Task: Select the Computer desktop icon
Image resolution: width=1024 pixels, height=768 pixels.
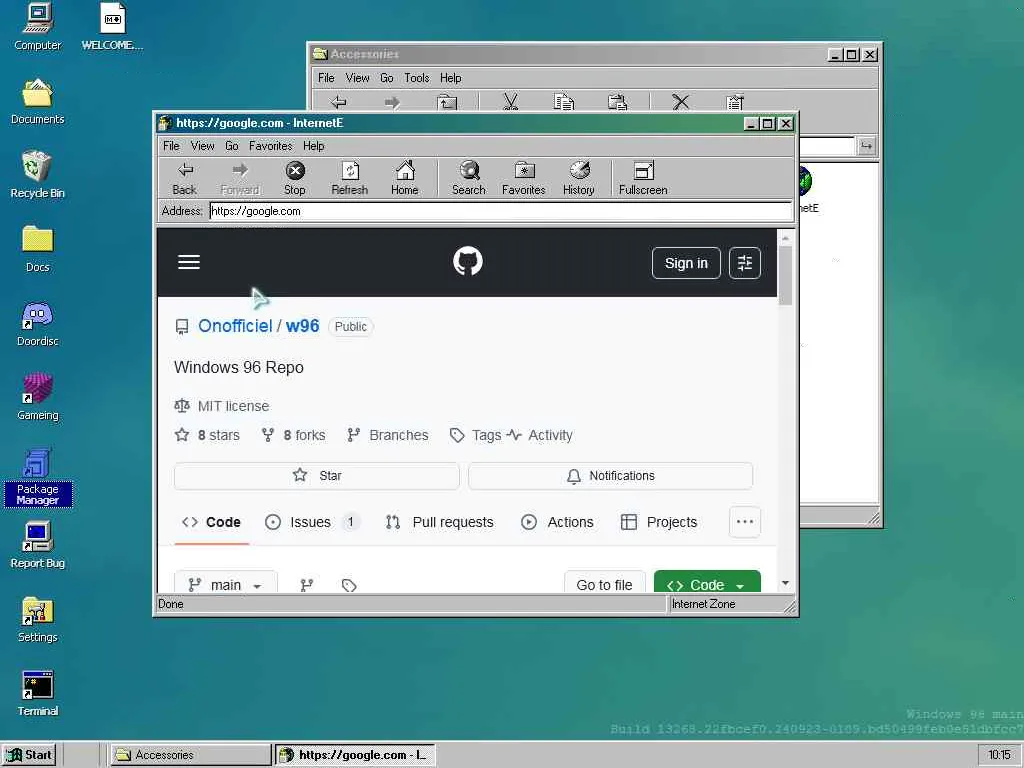Action: point(37,27)
